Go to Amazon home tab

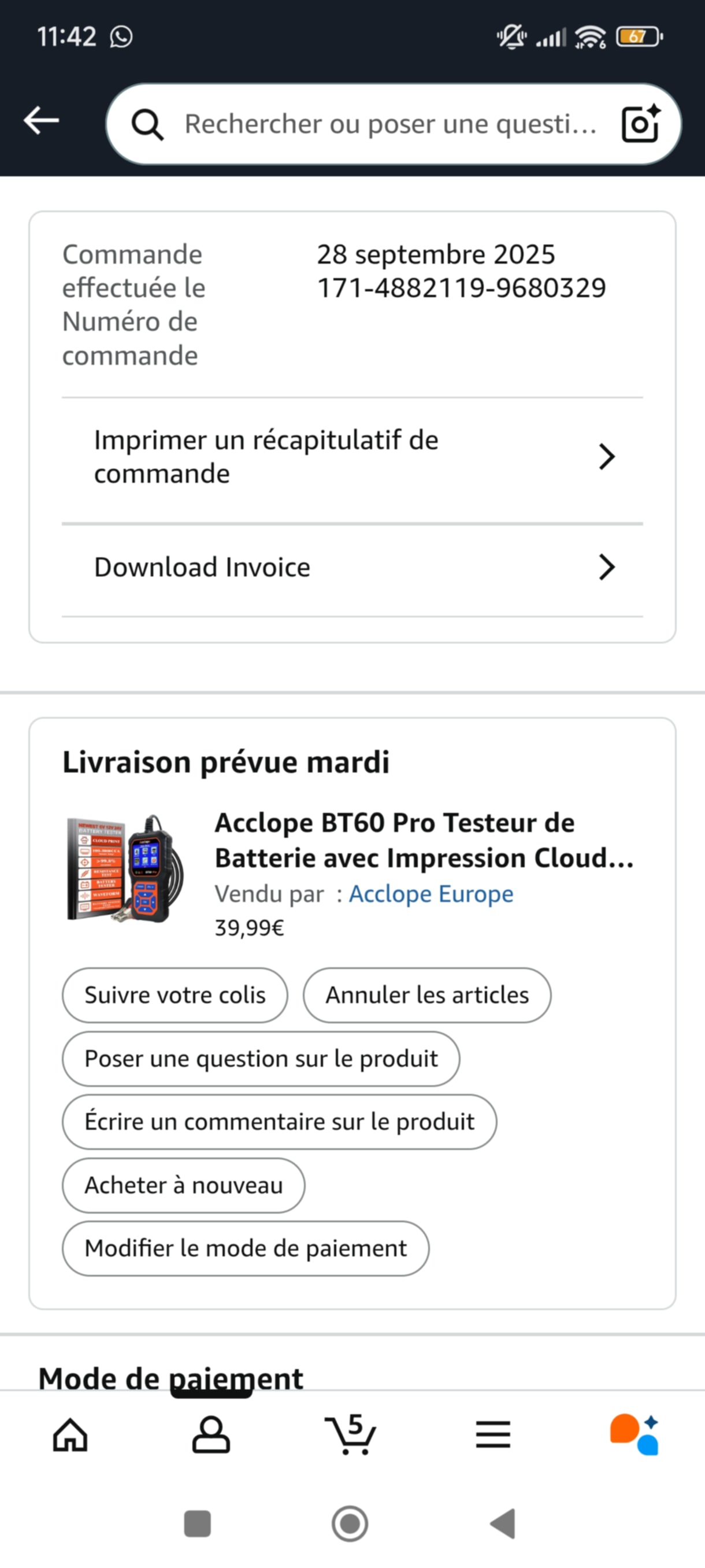[70, 1435]
